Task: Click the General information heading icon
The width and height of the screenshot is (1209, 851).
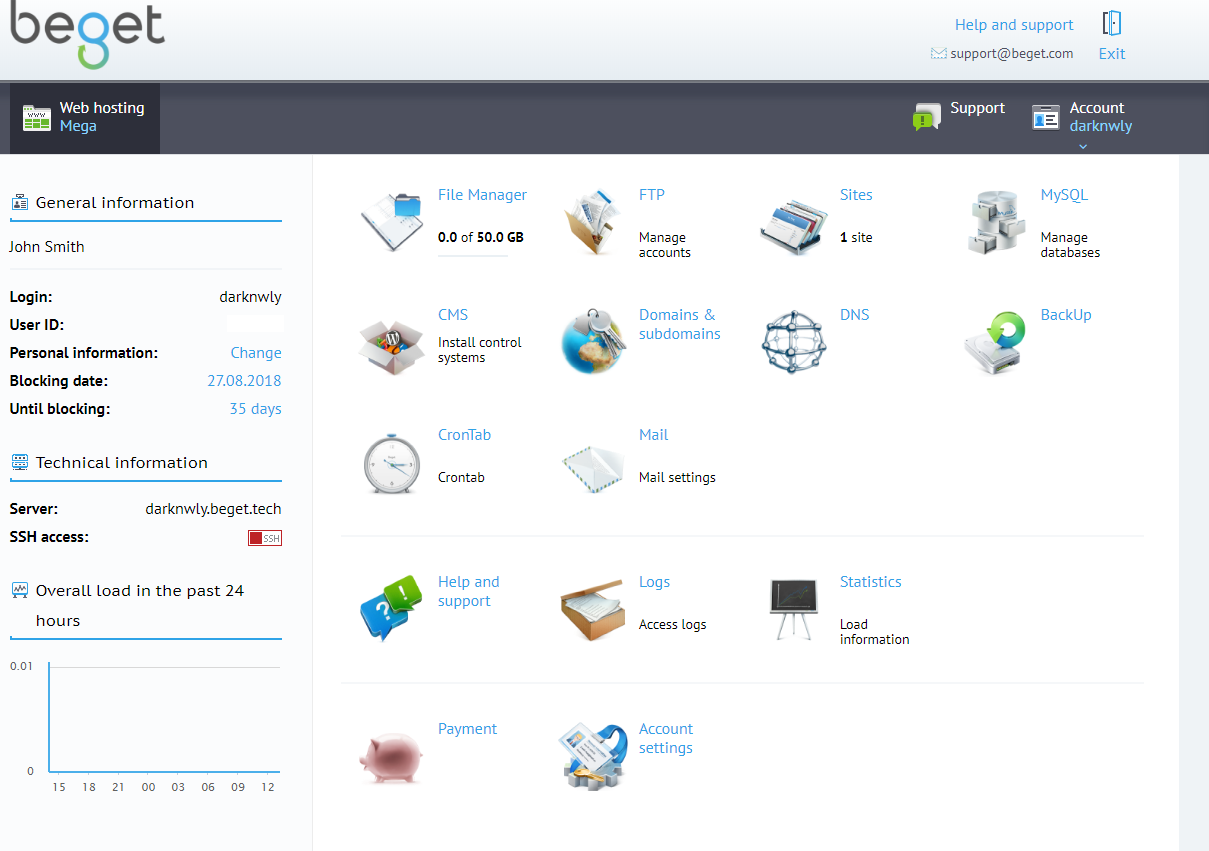Action: 19,202
